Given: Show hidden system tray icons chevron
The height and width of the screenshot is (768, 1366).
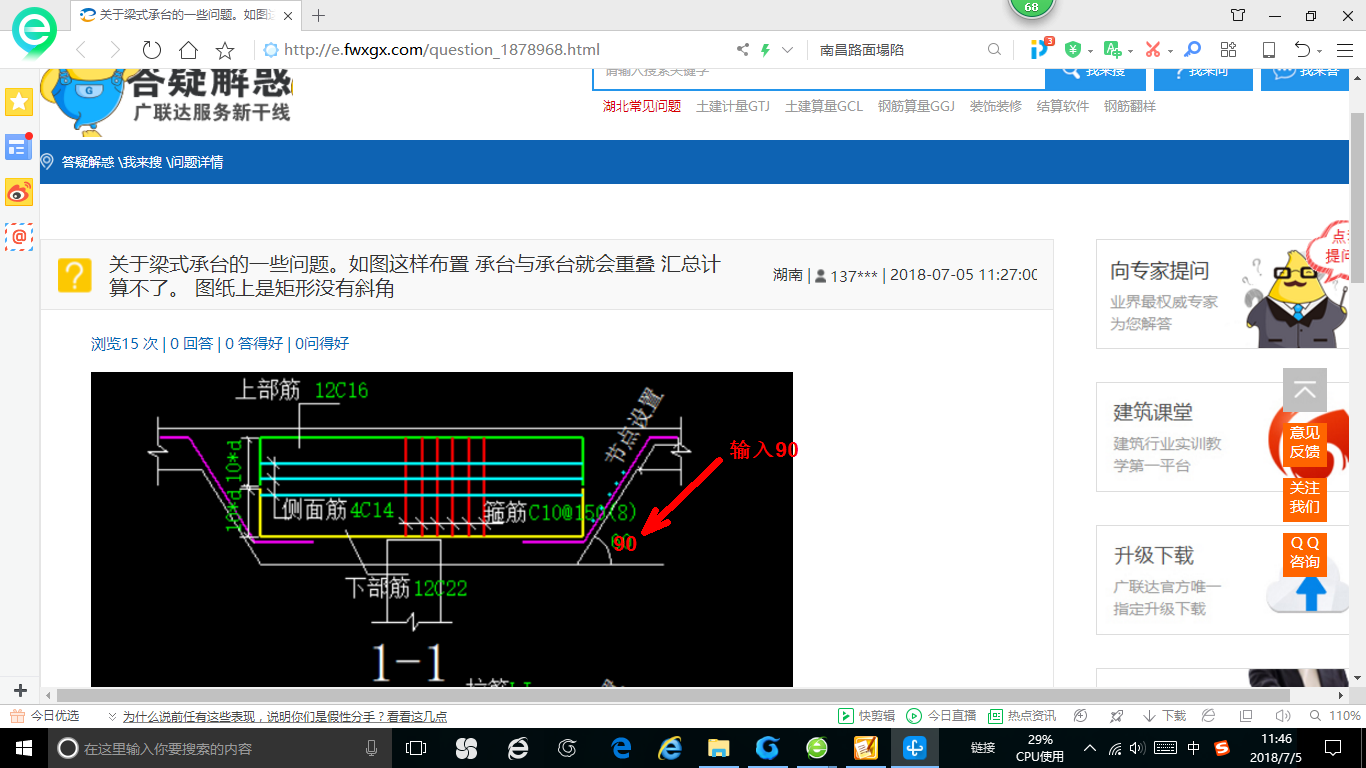Looking at the screenshot, I should (1090, 747).
